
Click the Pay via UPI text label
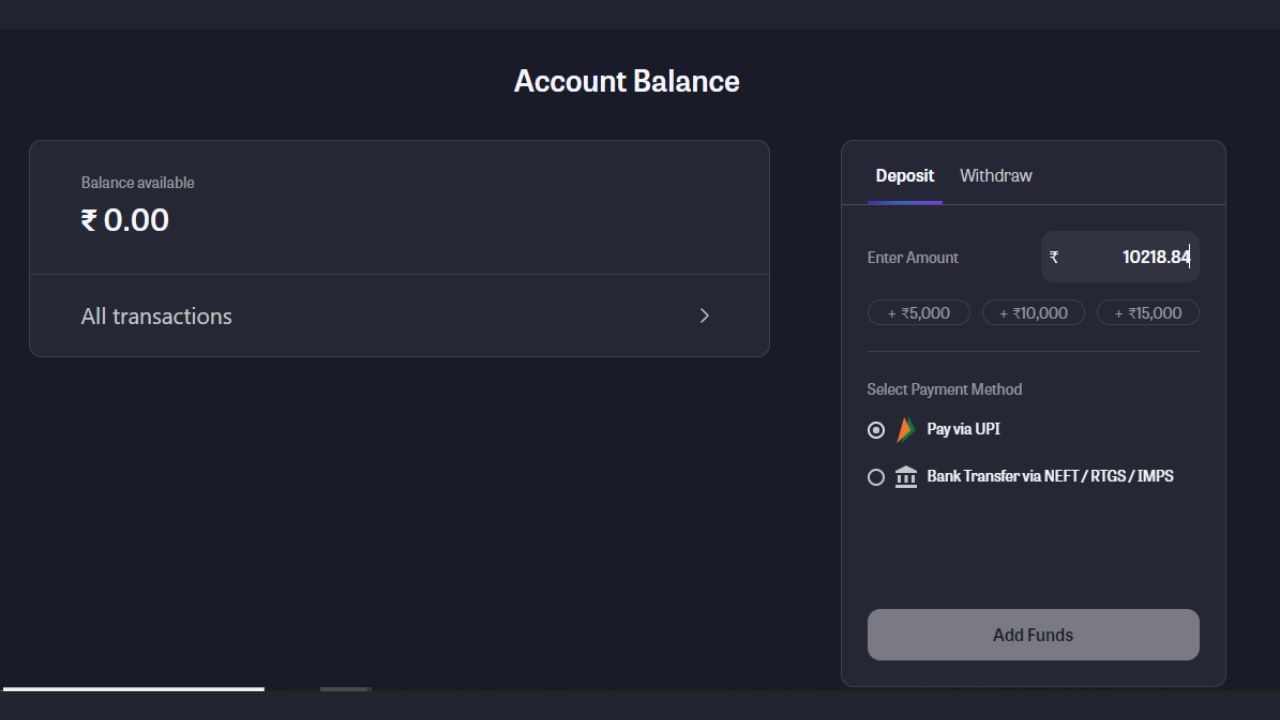coord(963,429)
